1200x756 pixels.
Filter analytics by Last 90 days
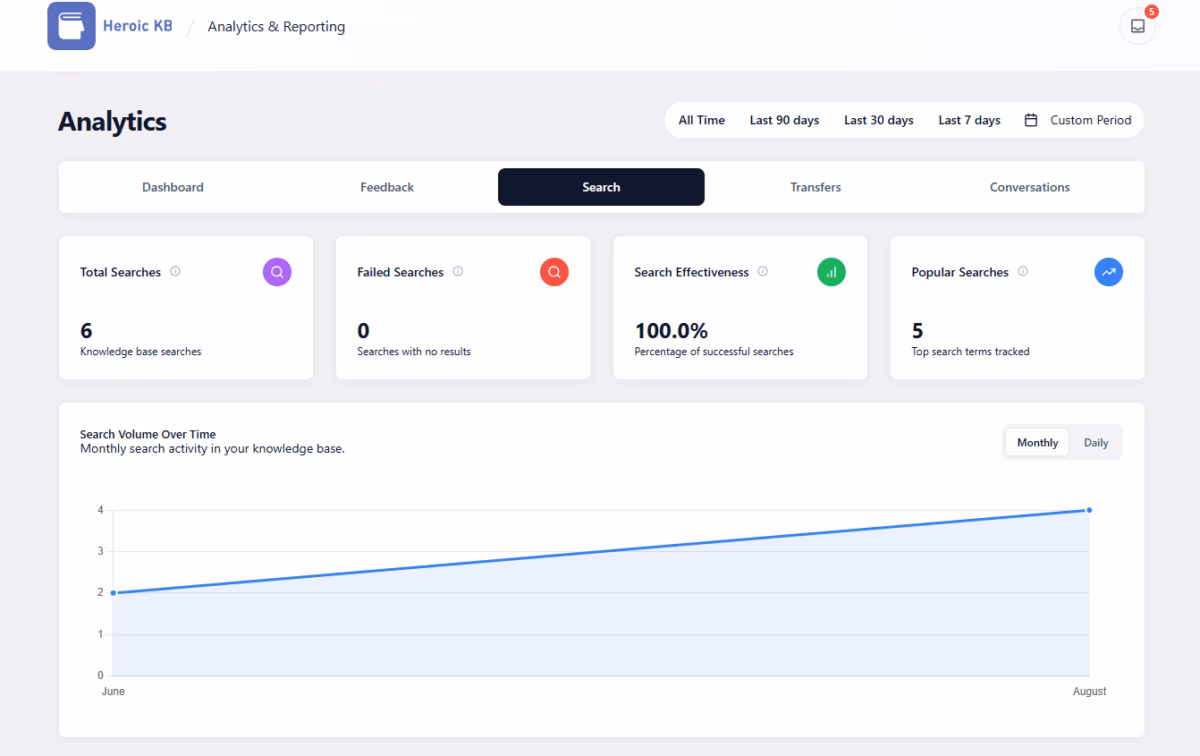784,119
